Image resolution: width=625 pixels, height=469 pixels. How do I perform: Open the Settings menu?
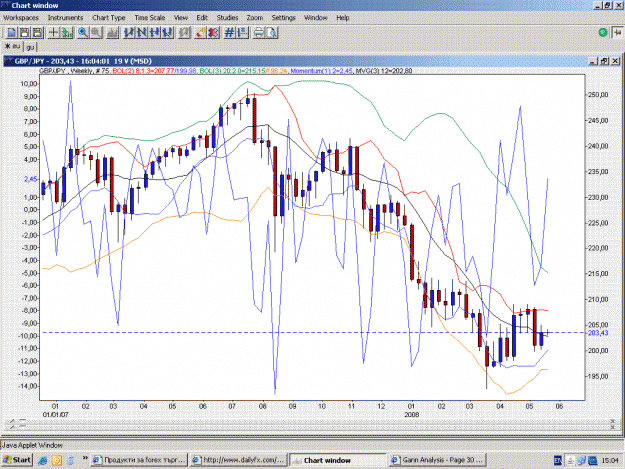pyautogui.click(x=283, y=18)
